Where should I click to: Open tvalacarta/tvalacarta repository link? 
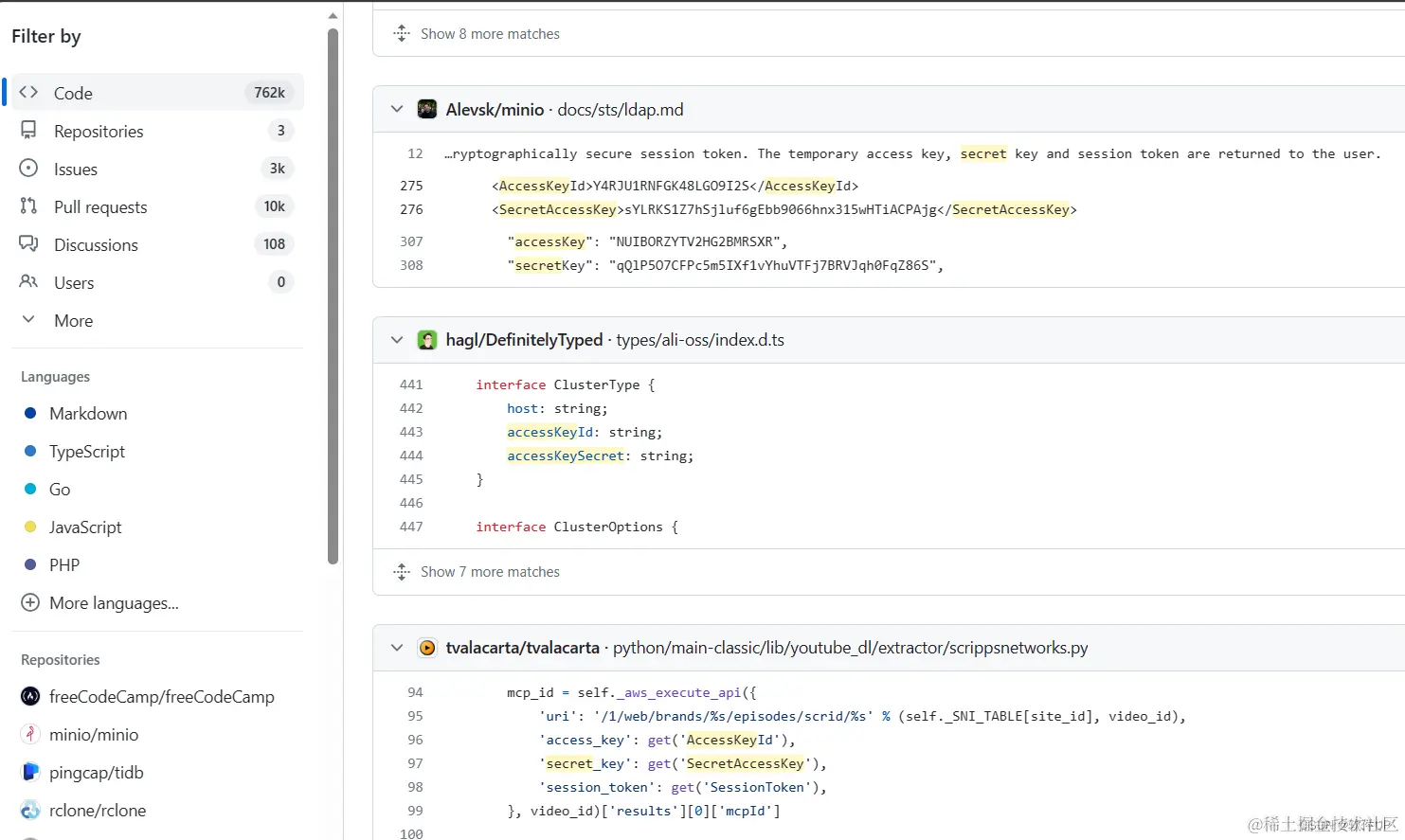click(523, 648)
